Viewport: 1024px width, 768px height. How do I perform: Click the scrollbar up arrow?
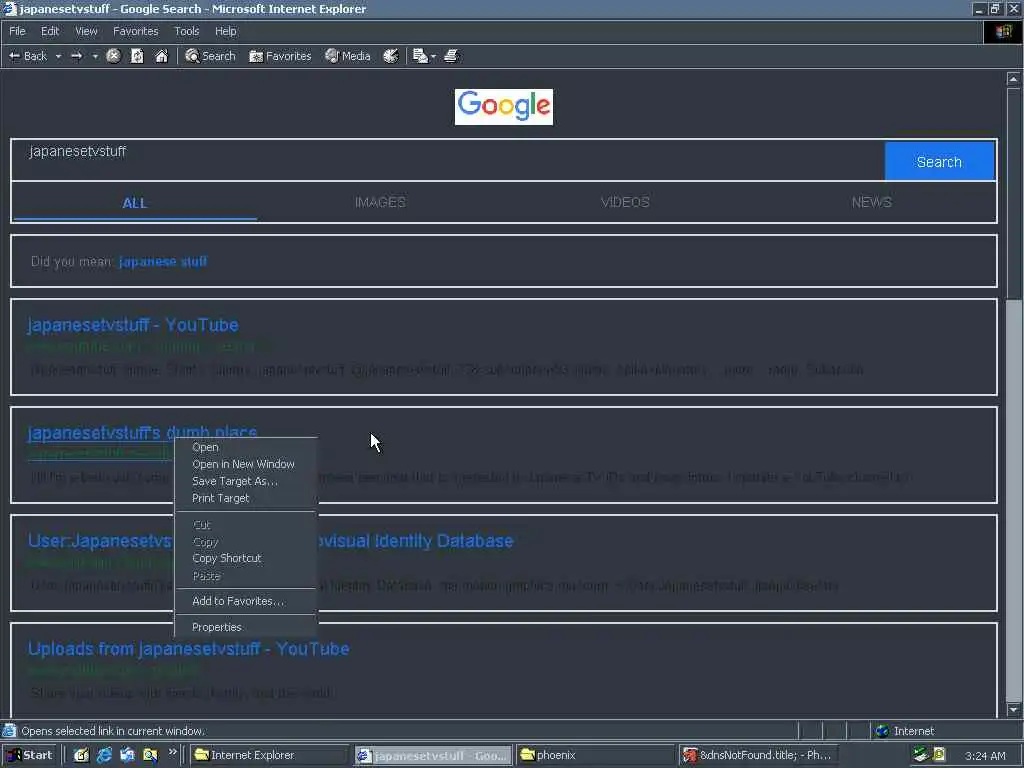point(1013,79)
